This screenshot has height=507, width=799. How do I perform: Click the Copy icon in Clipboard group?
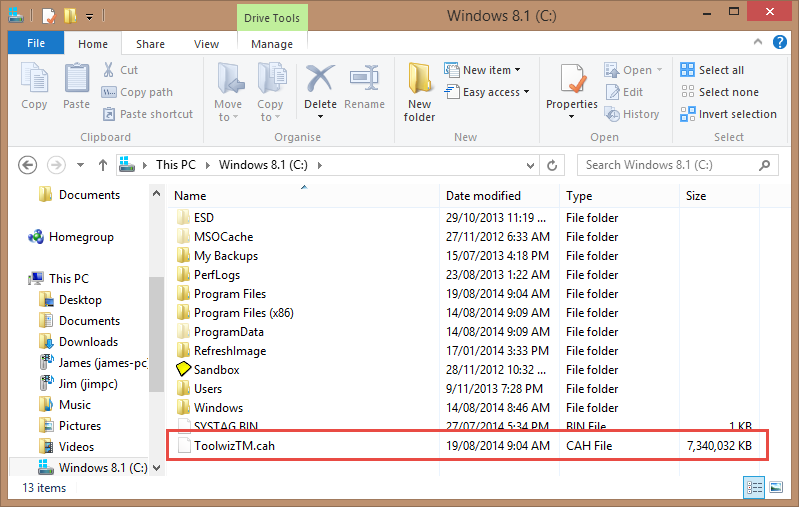[34, 78]
